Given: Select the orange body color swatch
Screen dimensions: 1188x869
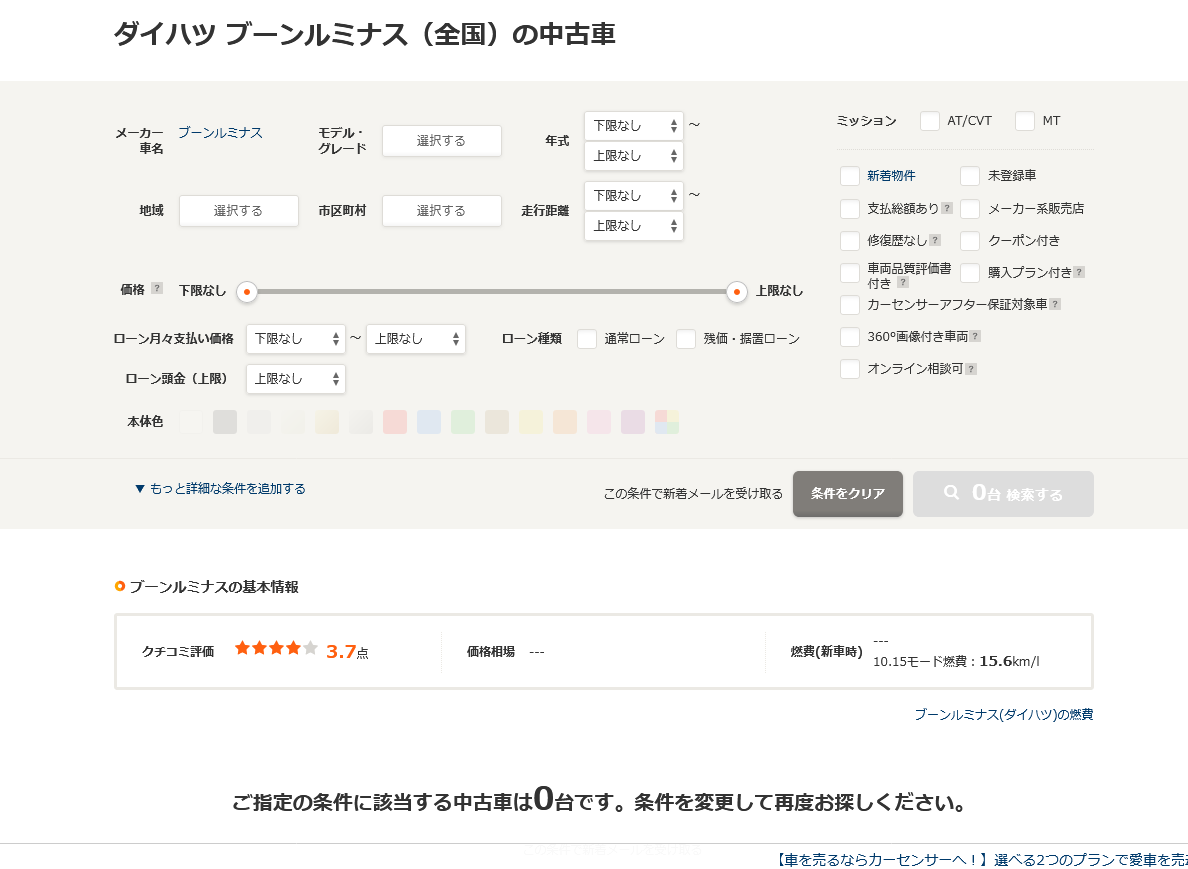Looking at the screenshot, I should pyautogui.click(x=564, y=422).
